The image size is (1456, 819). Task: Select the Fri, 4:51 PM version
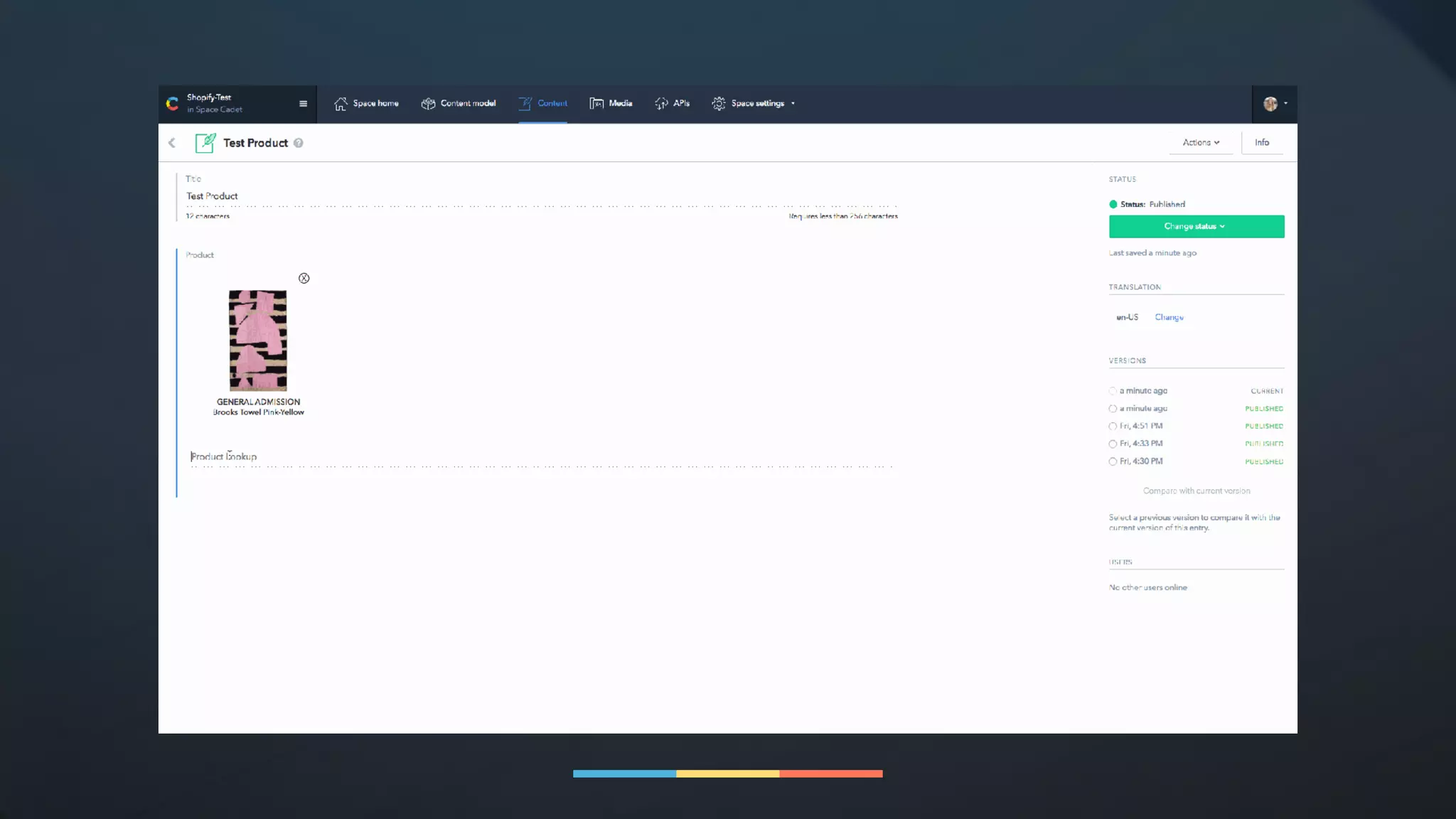[1113, 427]
